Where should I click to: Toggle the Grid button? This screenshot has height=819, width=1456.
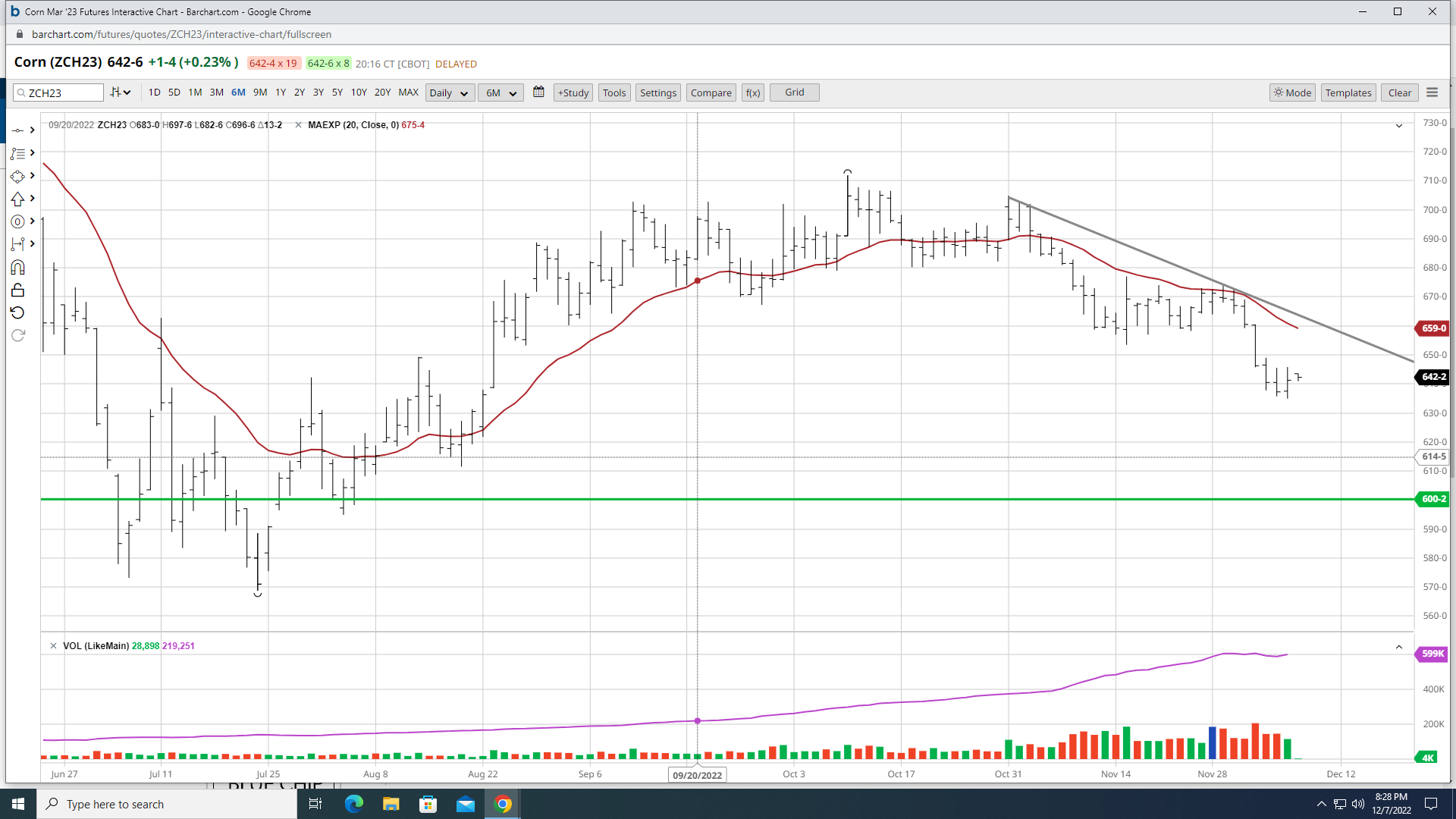click(794, 93)
